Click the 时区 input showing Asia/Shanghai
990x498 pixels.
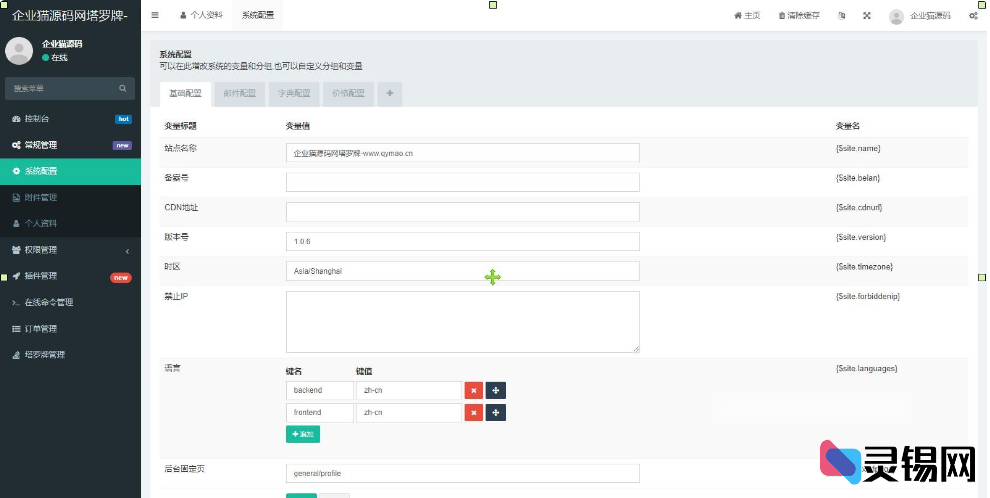[x=463, y=271]
